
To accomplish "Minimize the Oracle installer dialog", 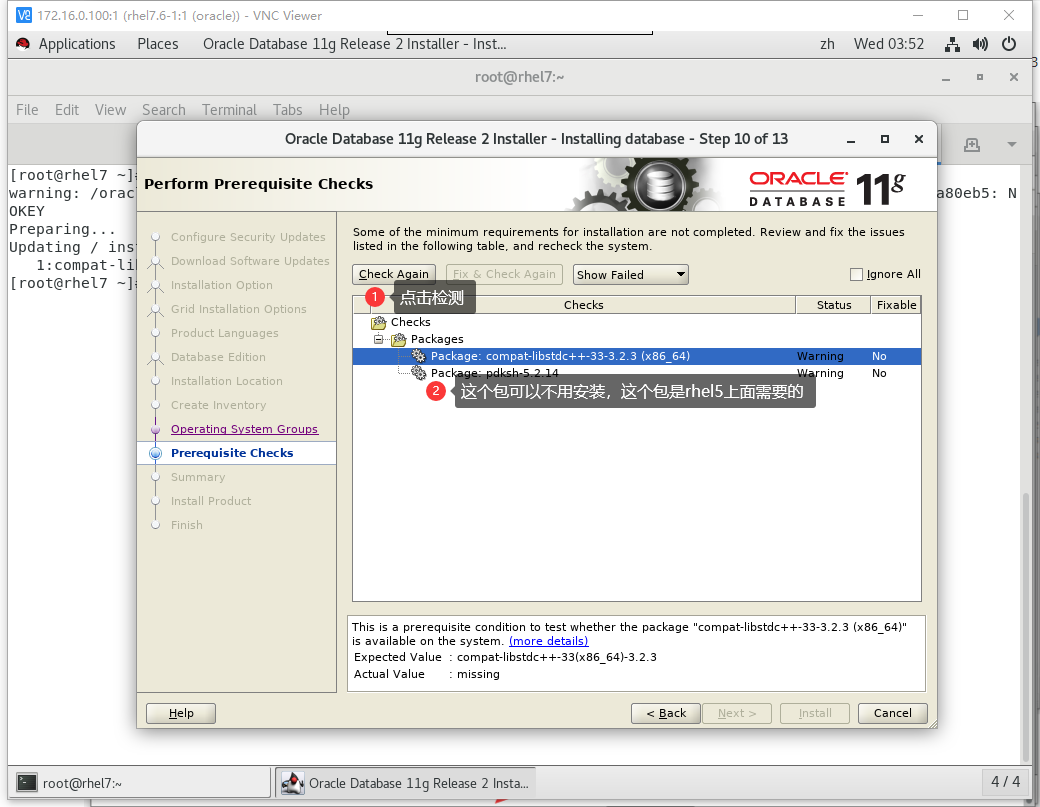I will pyautogui.click(x=851, y=139).
